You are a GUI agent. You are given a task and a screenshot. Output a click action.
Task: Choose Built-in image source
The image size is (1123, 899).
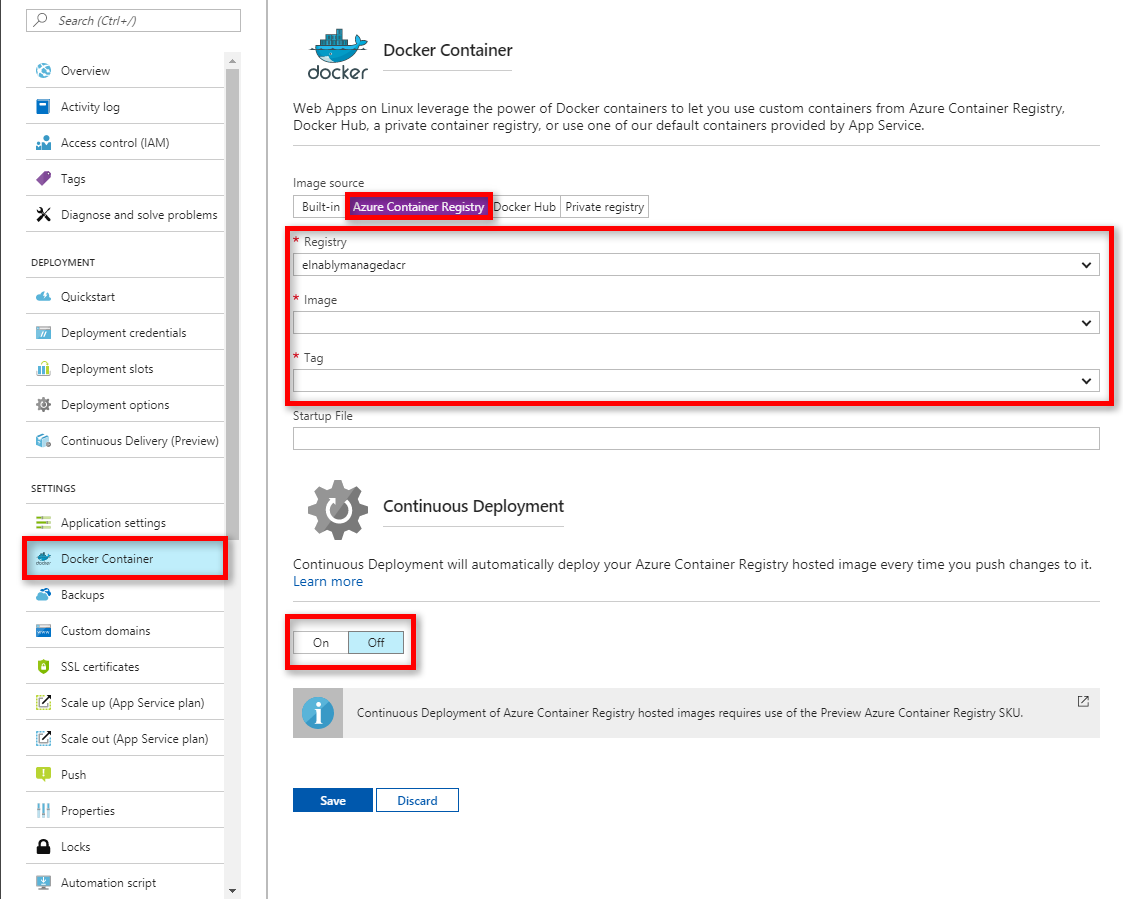[320, 207]
